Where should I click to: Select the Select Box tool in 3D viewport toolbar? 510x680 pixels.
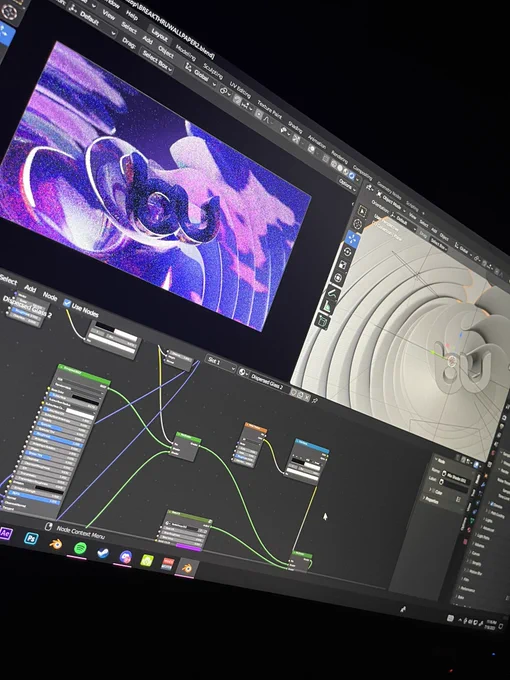(362, 212)
